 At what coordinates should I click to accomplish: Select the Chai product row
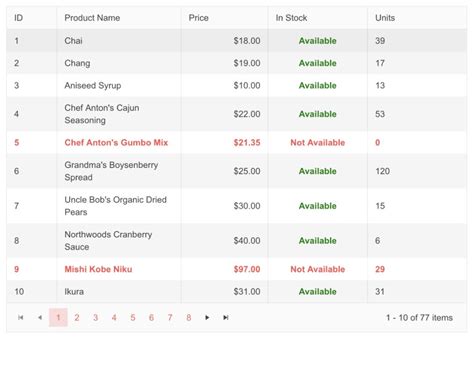(237, 41)
